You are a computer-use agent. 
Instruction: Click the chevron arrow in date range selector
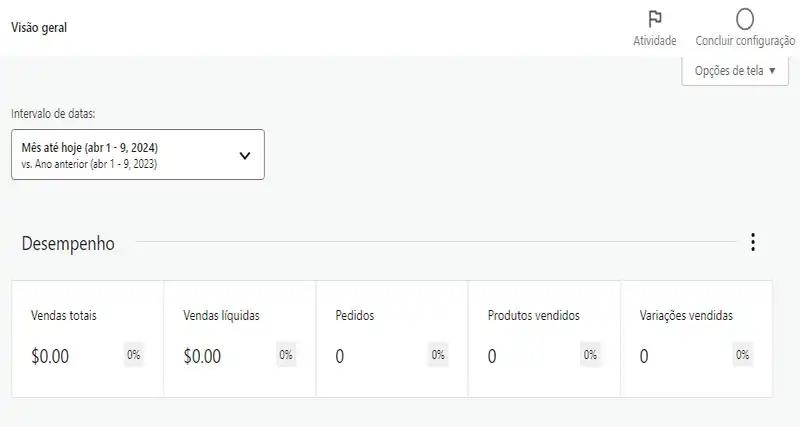(246, 155)
